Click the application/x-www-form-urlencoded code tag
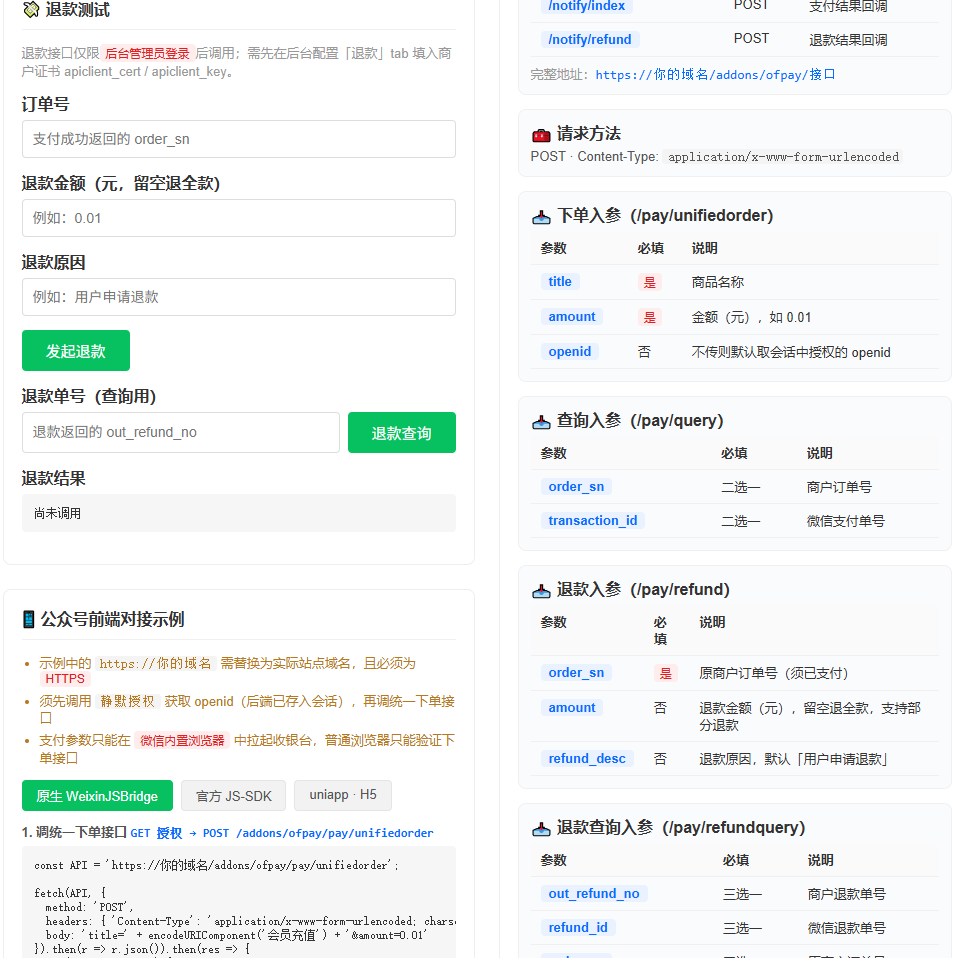This screenshot has height=958, width=956. coord(783,157)
